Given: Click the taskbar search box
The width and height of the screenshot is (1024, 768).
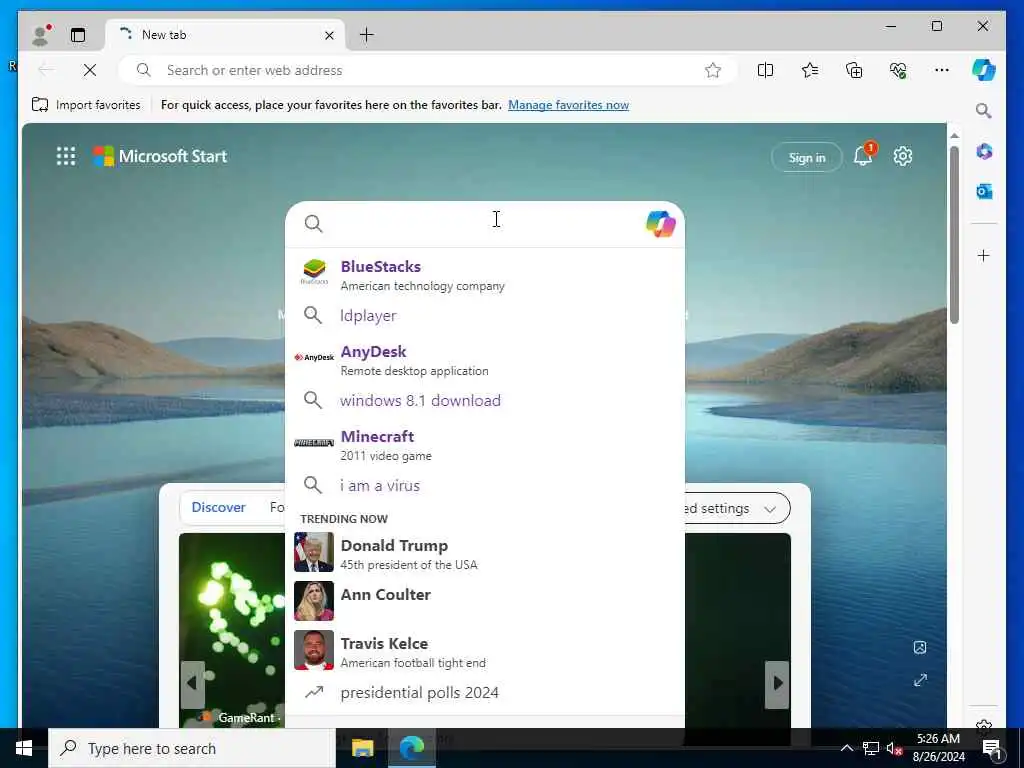Looking at the screenshot, I should 192,748.
